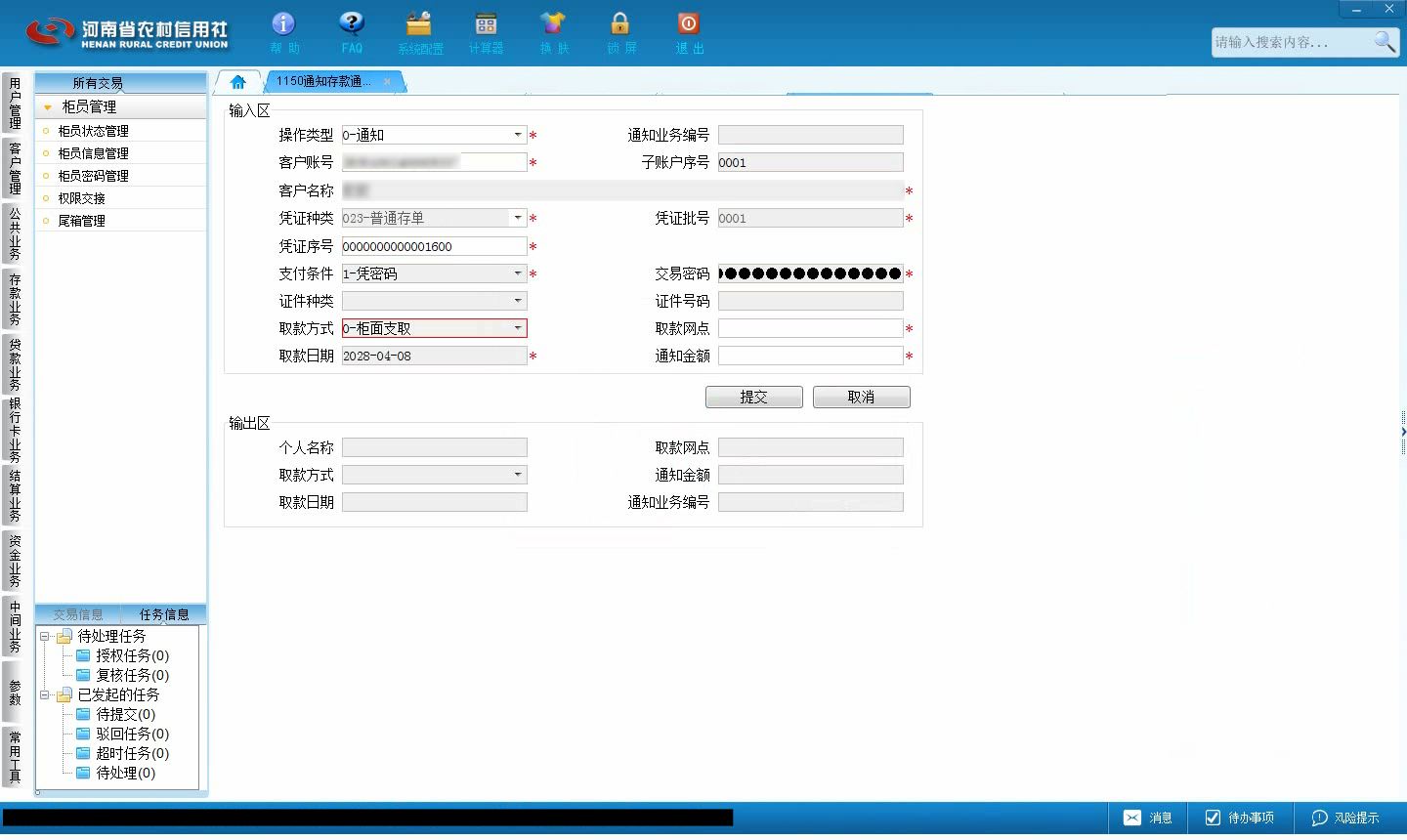Open 结算业务 side tab
The image size is (1407, 840).
[14, 496]
